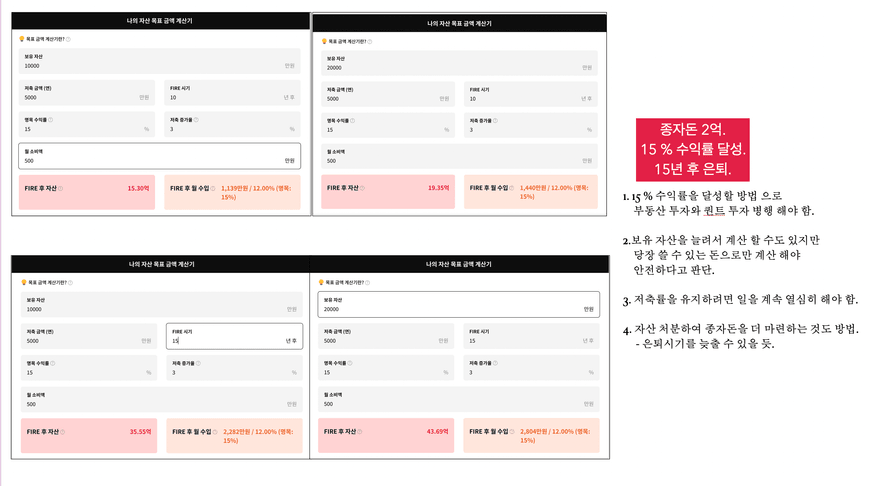Image resolution: width=870 pixels, height=486 pixels.
Task: Click info icon beside FIRE 후 월 수입 1,139만원
Action: 213,189
